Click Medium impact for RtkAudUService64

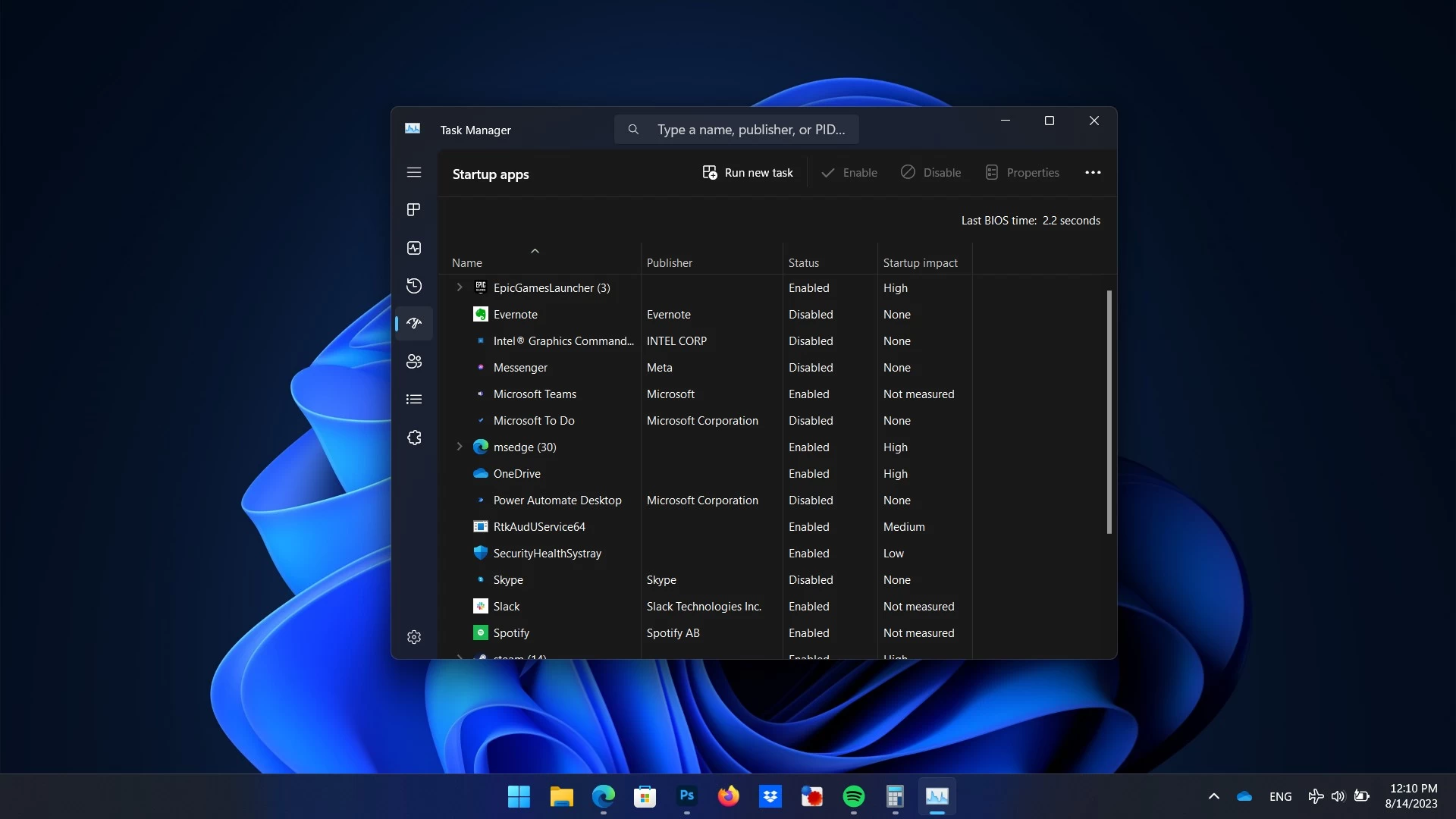(904, 526)
